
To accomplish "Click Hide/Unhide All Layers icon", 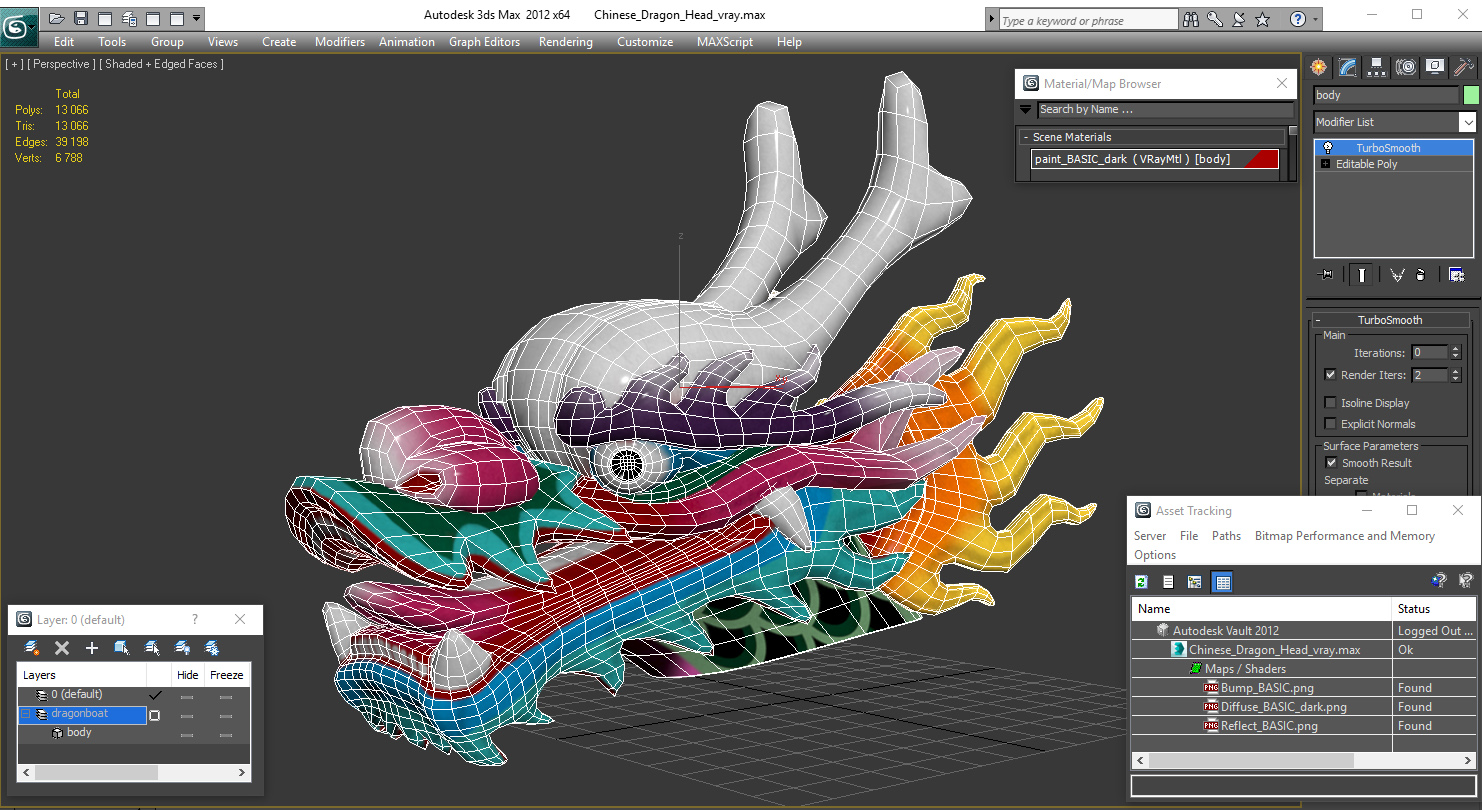I will [182, 648].
